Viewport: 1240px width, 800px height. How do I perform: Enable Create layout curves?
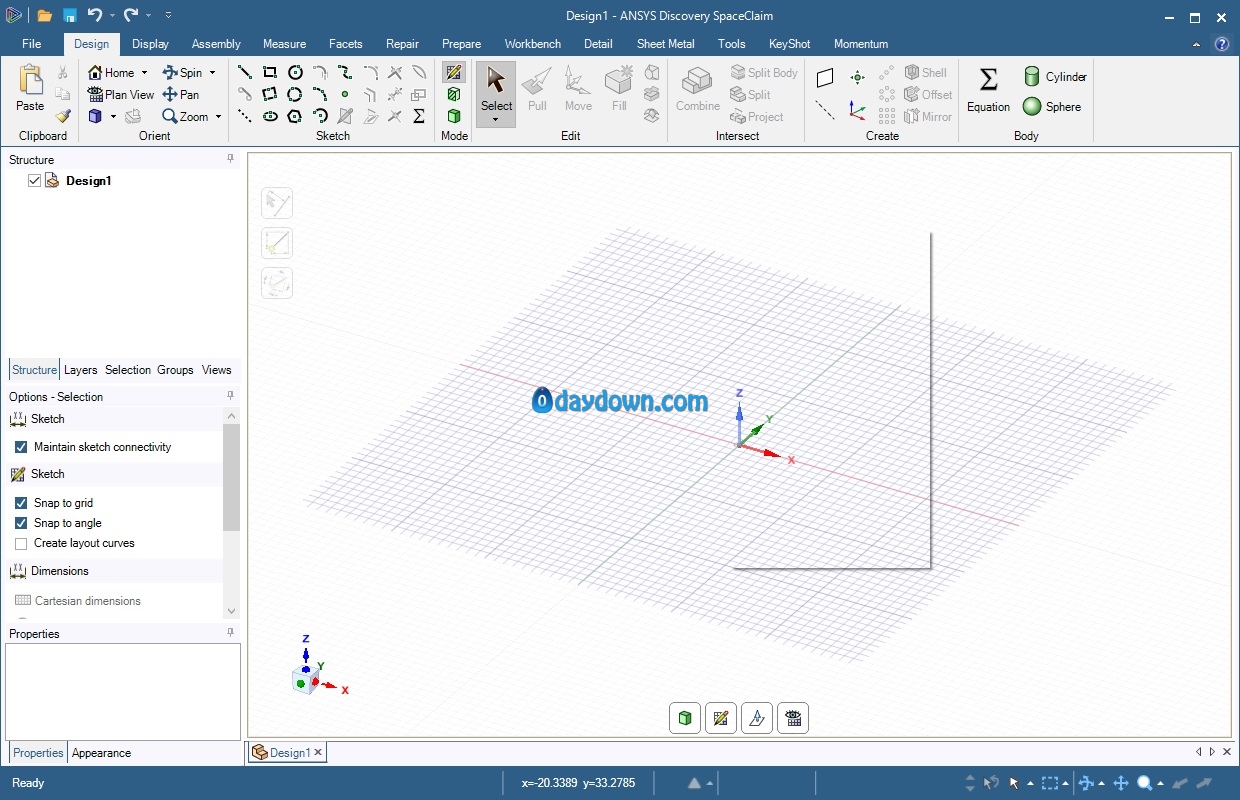[x=21, y=543]
